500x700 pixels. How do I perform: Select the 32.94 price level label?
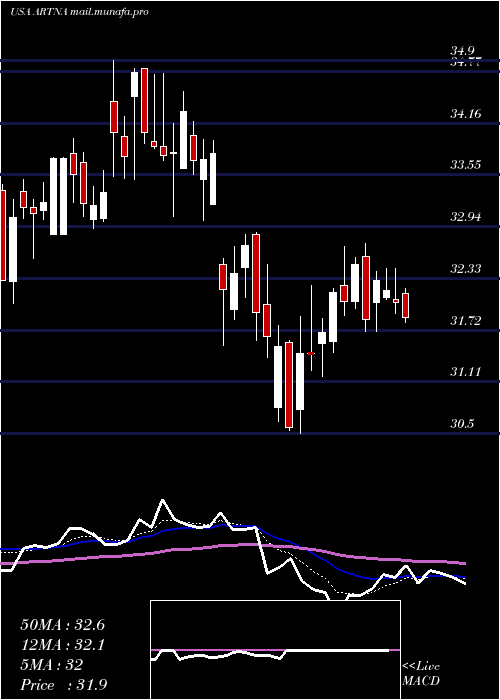pos(465,217)
